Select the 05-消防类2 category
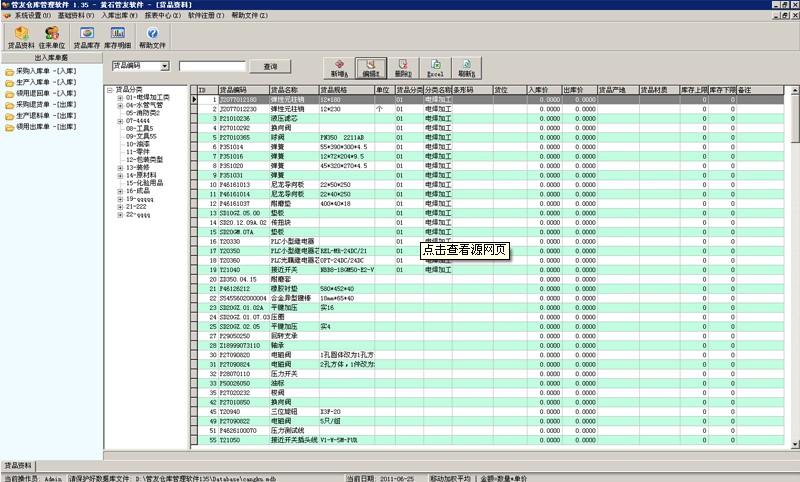Image resolution: width=800 pixels, height=482 pixels. pos(143,113)
